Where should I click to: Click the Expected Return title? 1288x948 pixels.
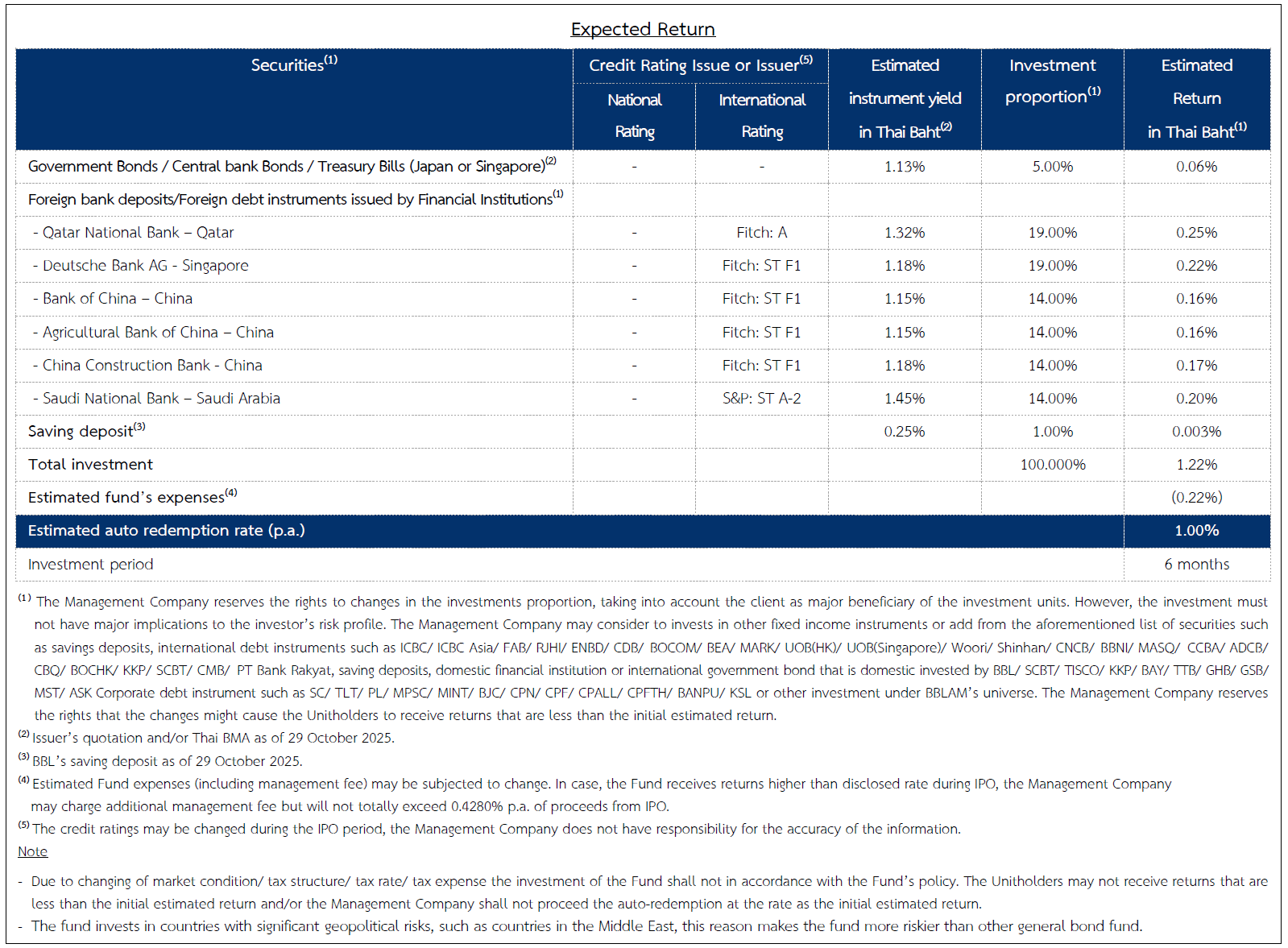click(x=643, y=29)
